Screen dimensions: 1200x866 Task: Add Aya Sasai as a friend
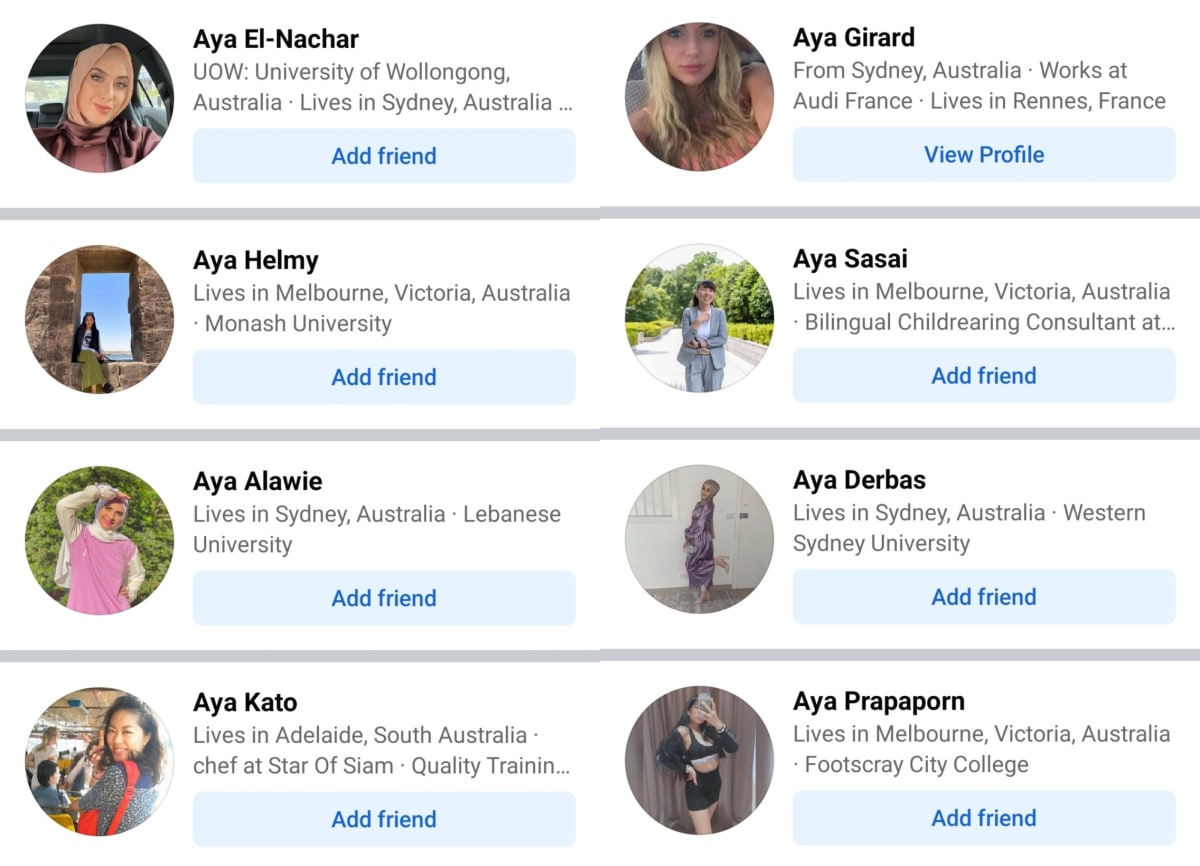984,376
